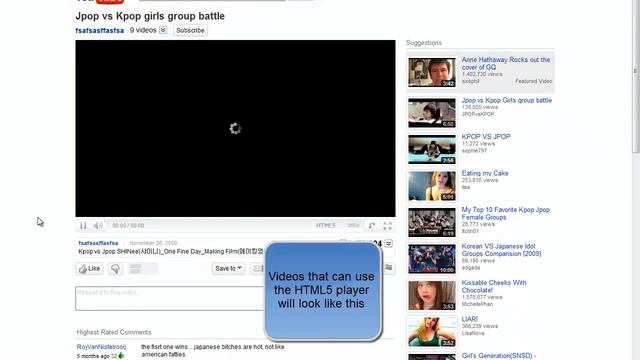Open the Eating my Cake suggested video
The height and width of the screenshot is (360, 640).
485,173
